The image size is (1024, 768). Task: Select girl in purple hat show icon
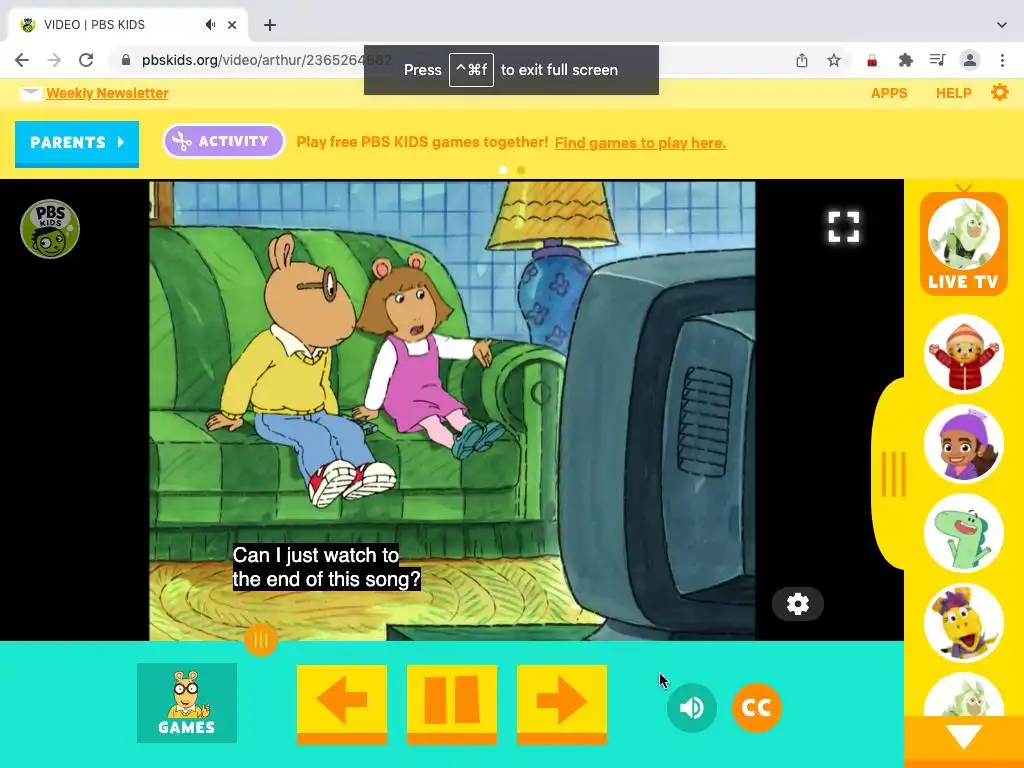963,444
